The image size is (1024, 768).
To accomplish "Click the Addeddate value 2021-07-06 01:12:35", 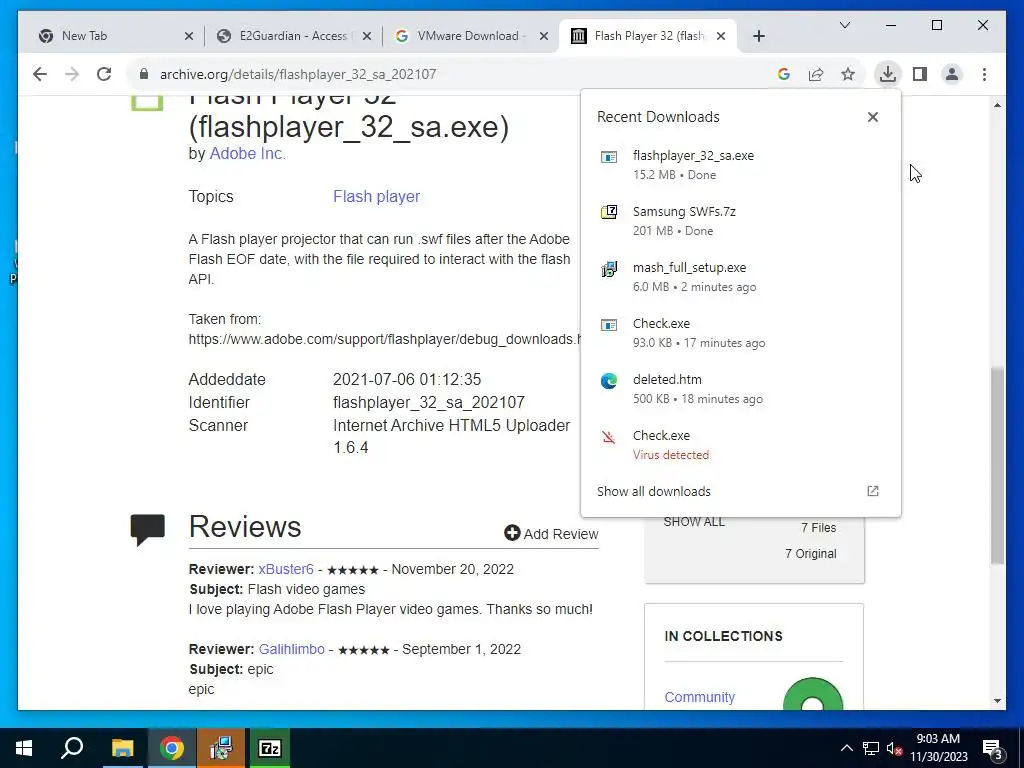I will [x=407, y=379].
